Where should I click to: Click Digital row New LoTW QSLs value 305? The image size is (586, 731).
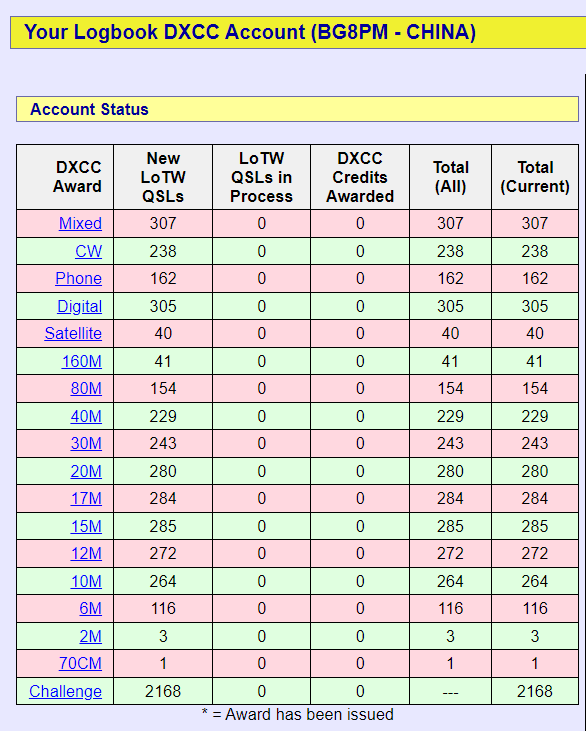pos(163,306)
